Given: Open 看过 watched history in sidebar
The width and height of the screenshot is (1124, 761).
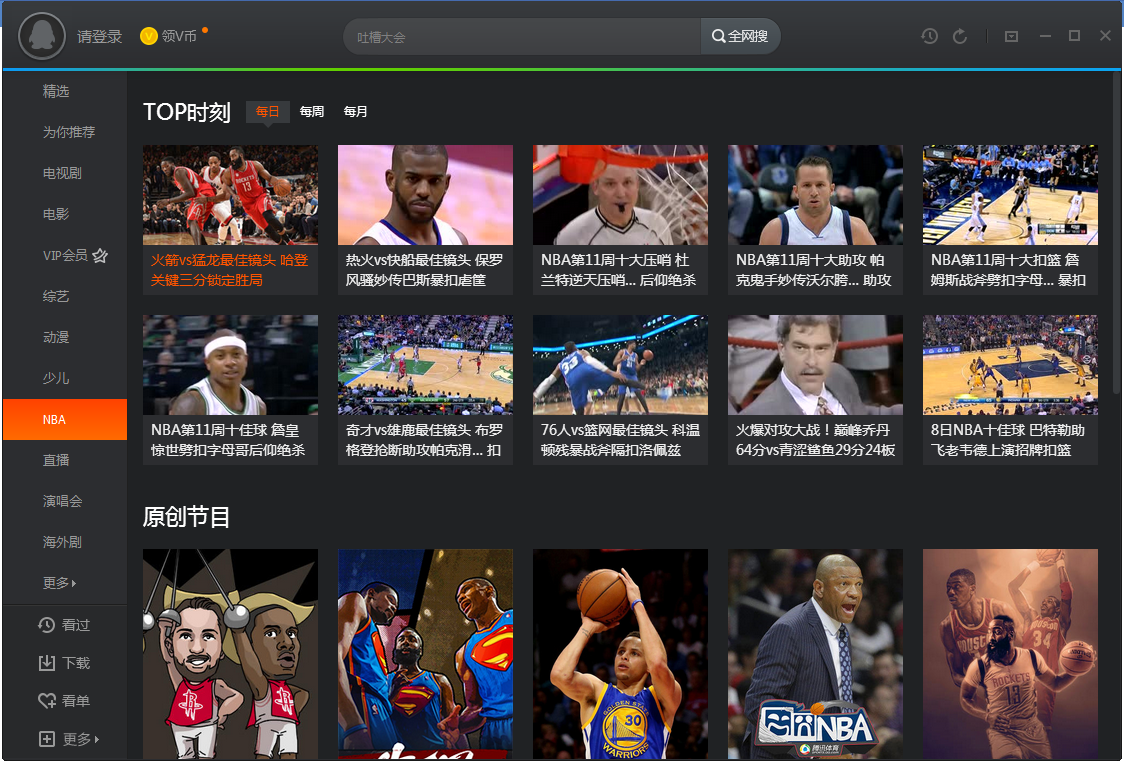Looking at the screenshot, I should point(65,625).
